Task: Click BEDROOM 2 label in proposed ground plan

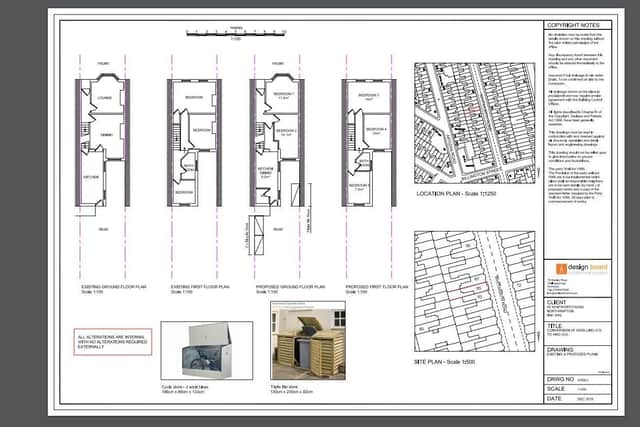Action: pos(286,131)
